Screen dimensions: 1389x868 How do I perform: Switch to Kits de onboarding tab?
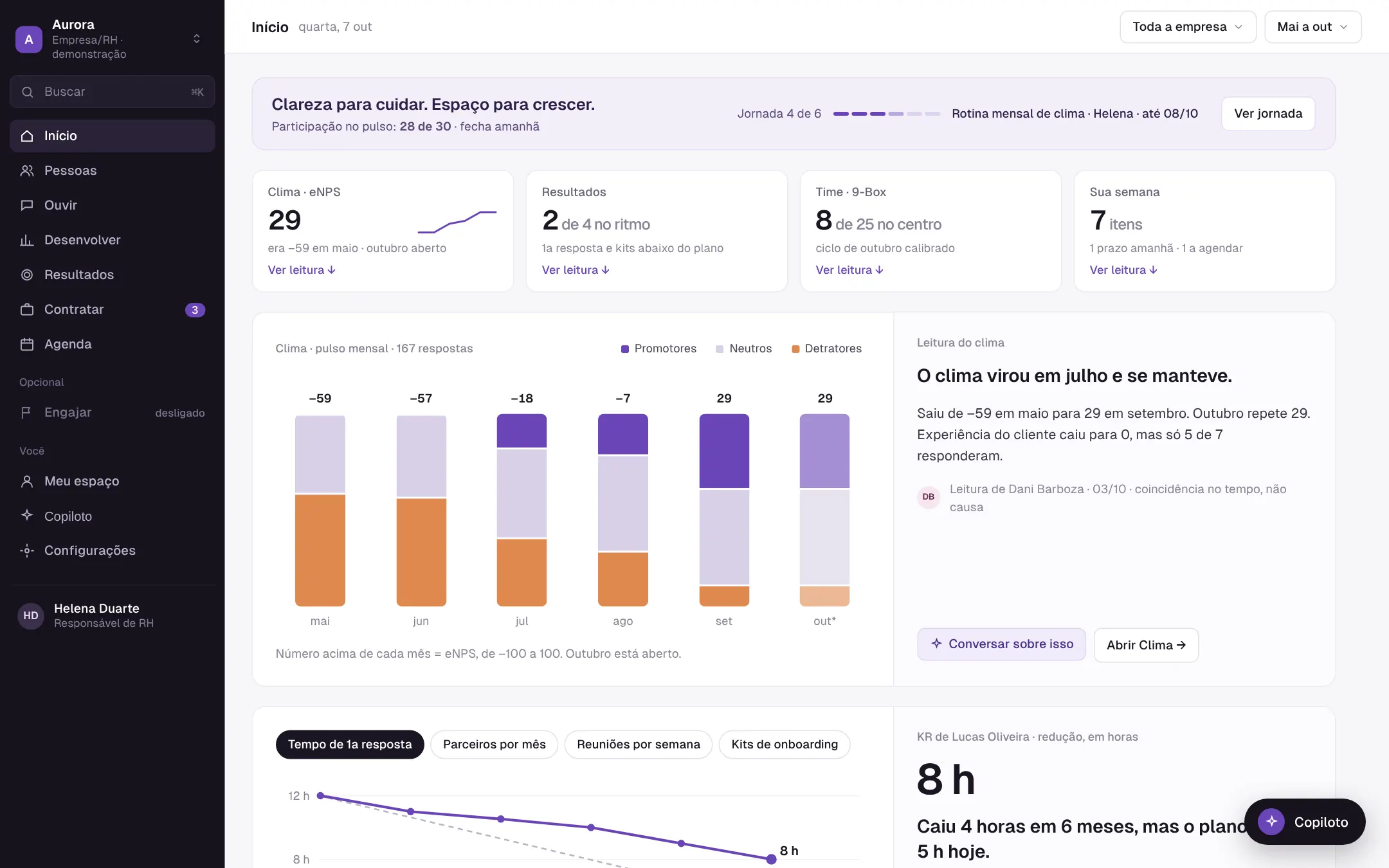[785, 745]
